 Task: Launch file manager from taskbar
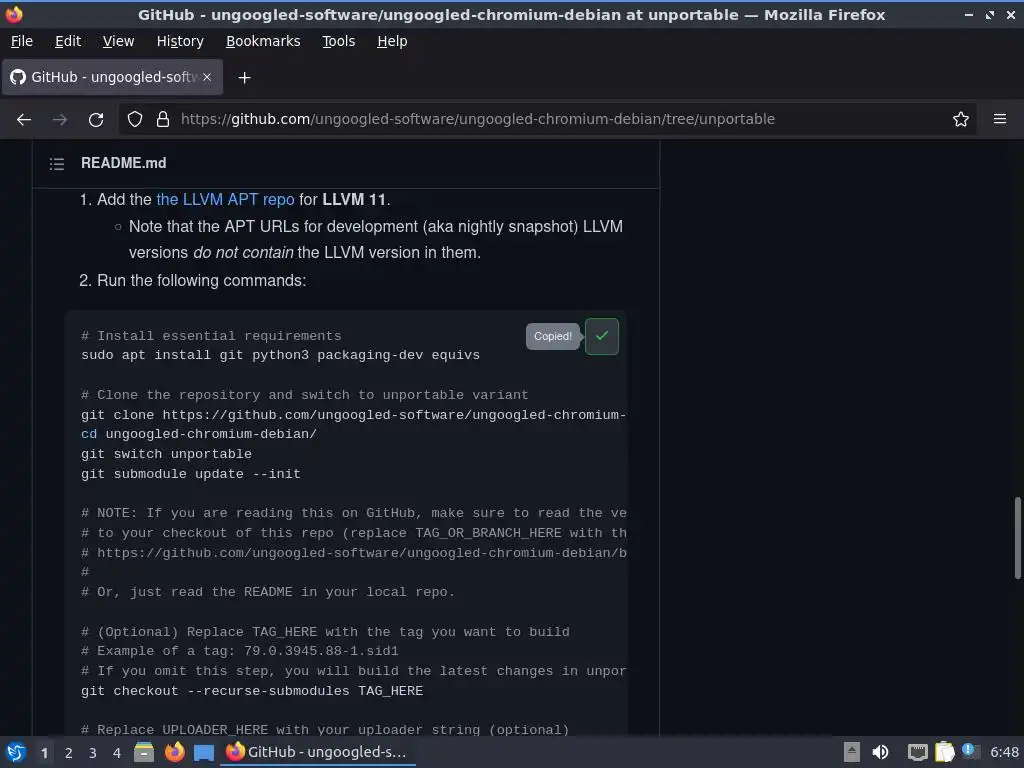tap(144, 752)
